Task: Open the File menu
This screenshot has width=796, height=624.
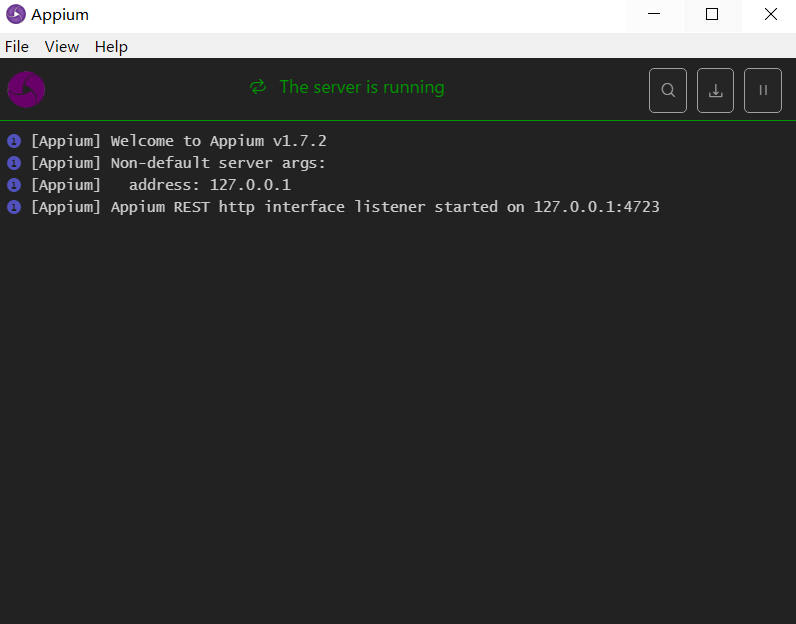Action: pos(17,47)
